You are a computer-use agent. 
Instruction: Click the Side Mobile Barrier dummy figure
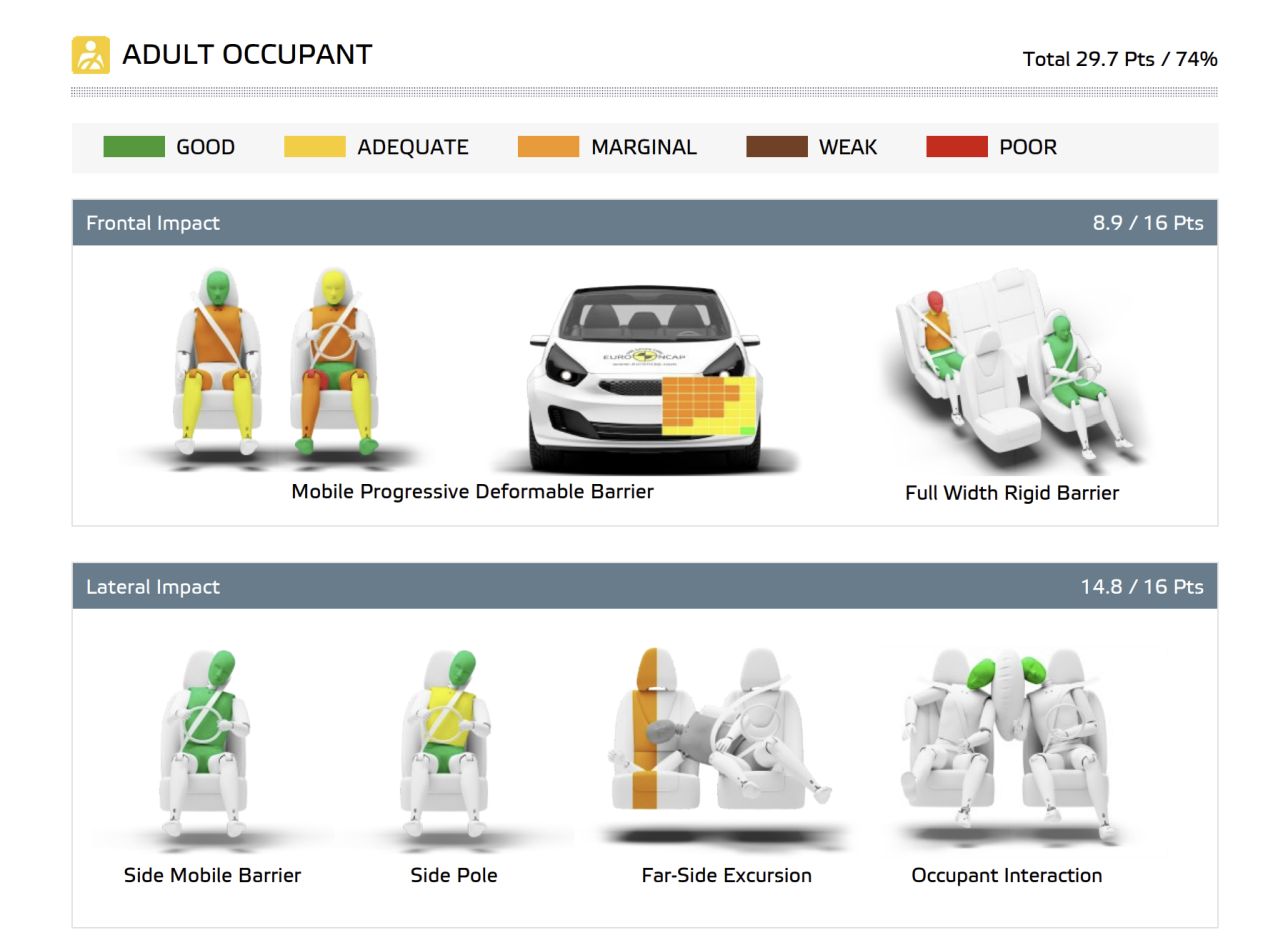pyautogui.click(x=207, y=745)
